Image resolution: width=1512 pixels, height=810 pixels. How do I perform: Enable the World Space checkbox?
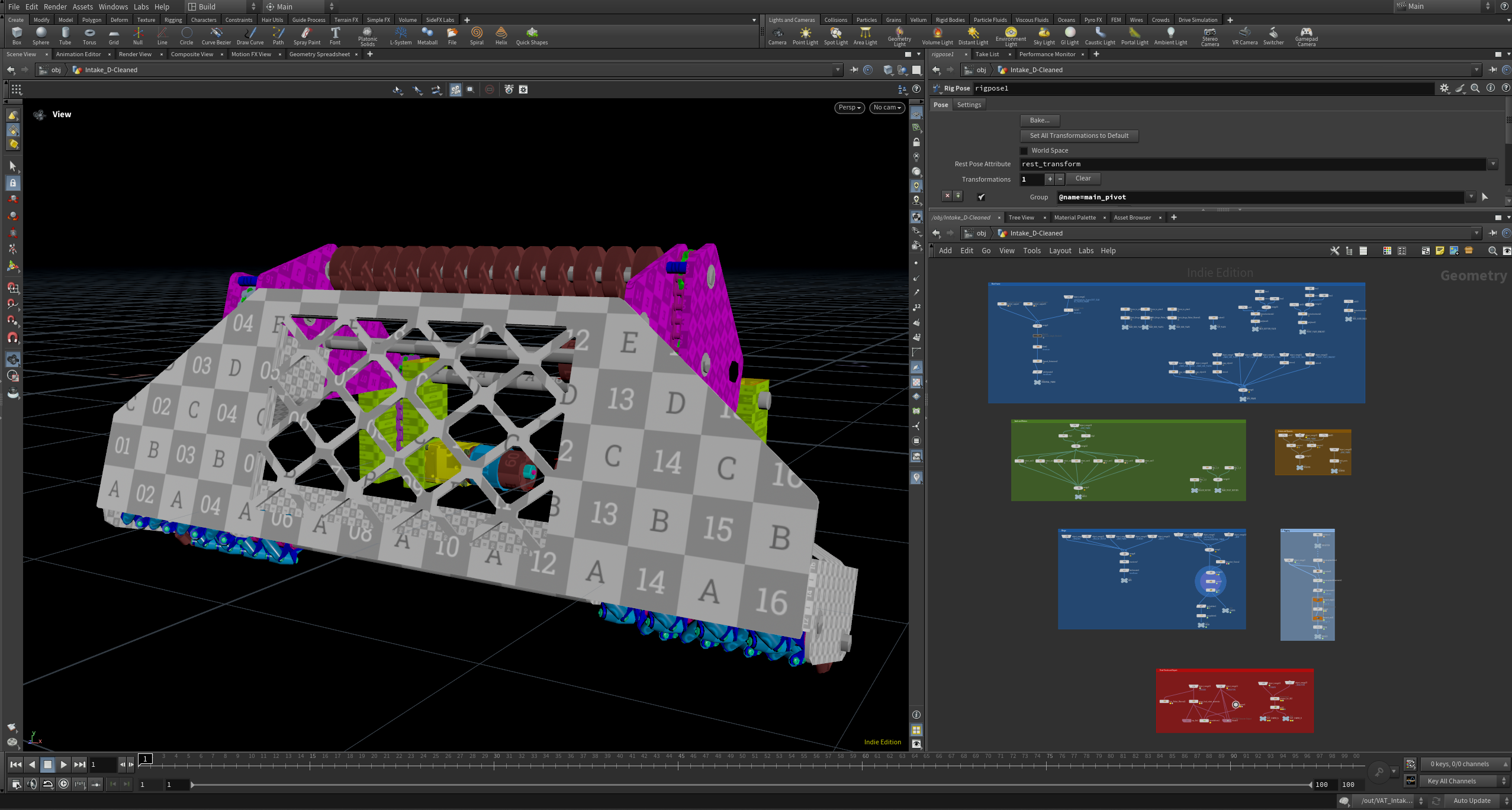point(1024,151)
